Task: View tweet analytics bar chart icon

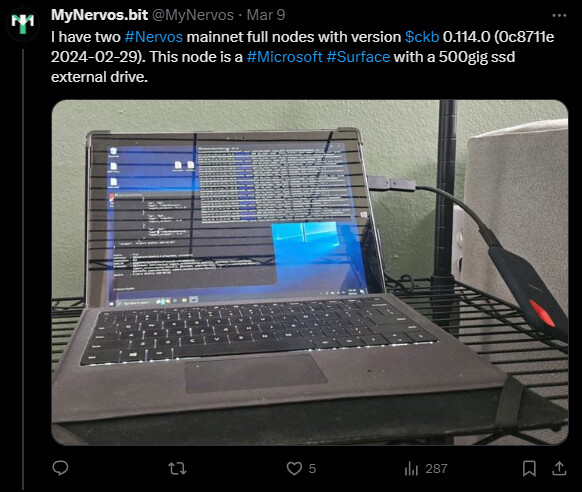Action: pyautogui.click(x=411, y=469)
